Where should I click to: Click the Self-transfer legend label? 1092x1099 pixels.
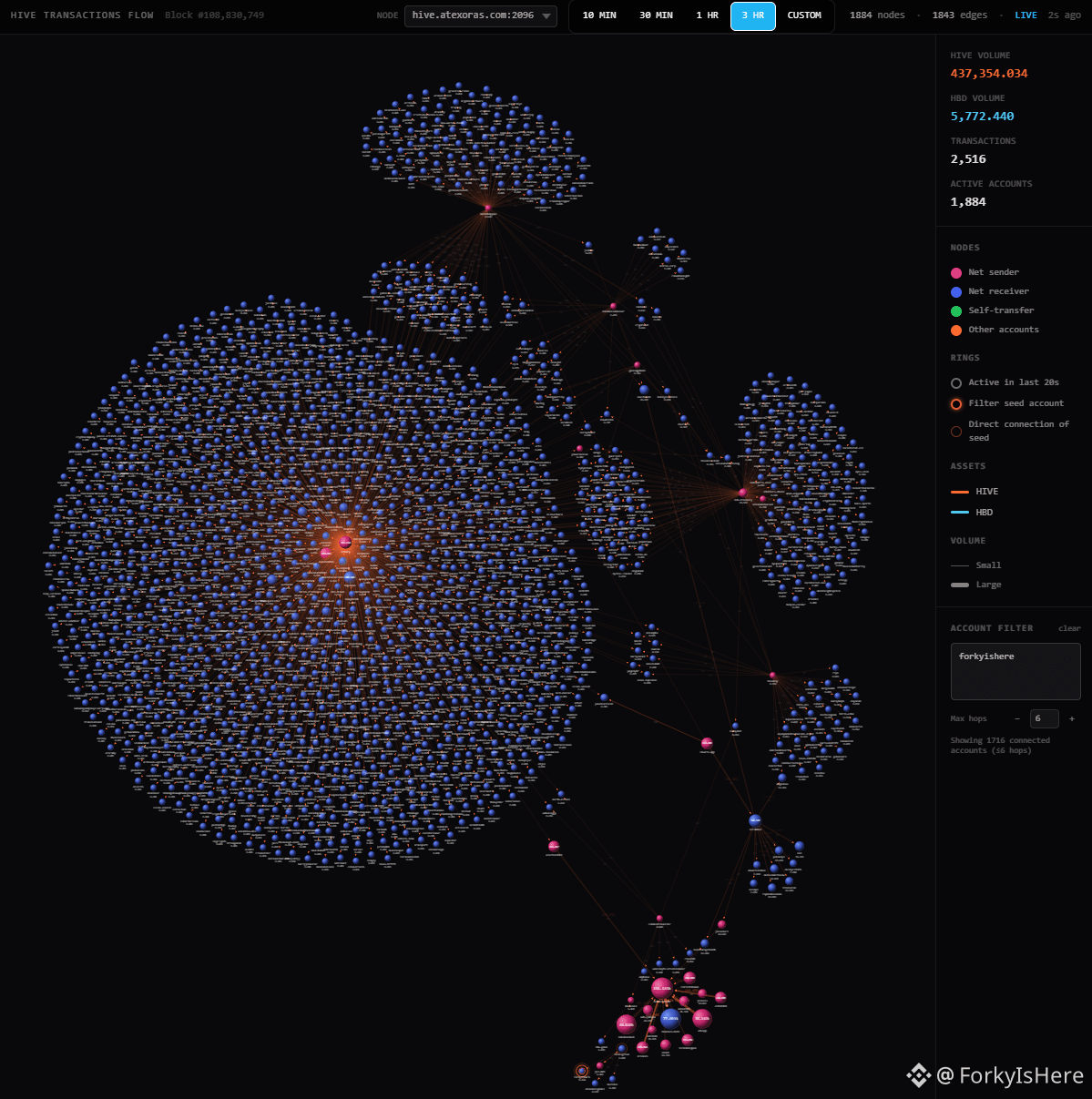1001,310
